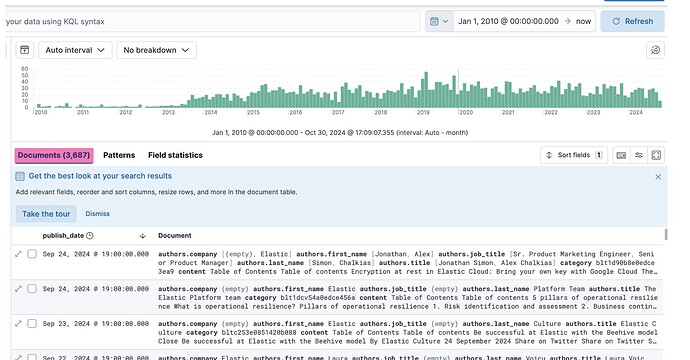Open the chart edit visualization icon

coord(655,50)
